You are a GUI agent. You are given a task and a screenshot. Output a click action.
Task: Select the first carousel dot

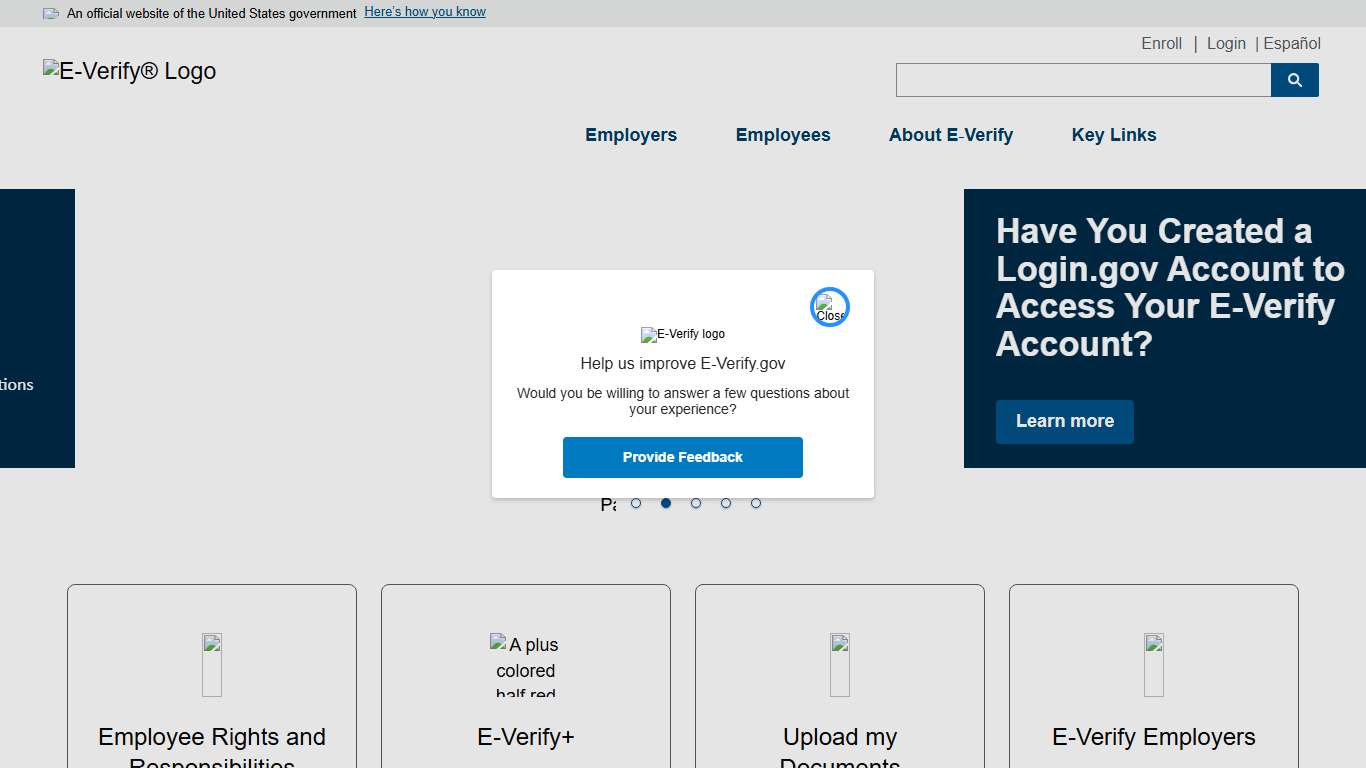[x=636, y=503]
